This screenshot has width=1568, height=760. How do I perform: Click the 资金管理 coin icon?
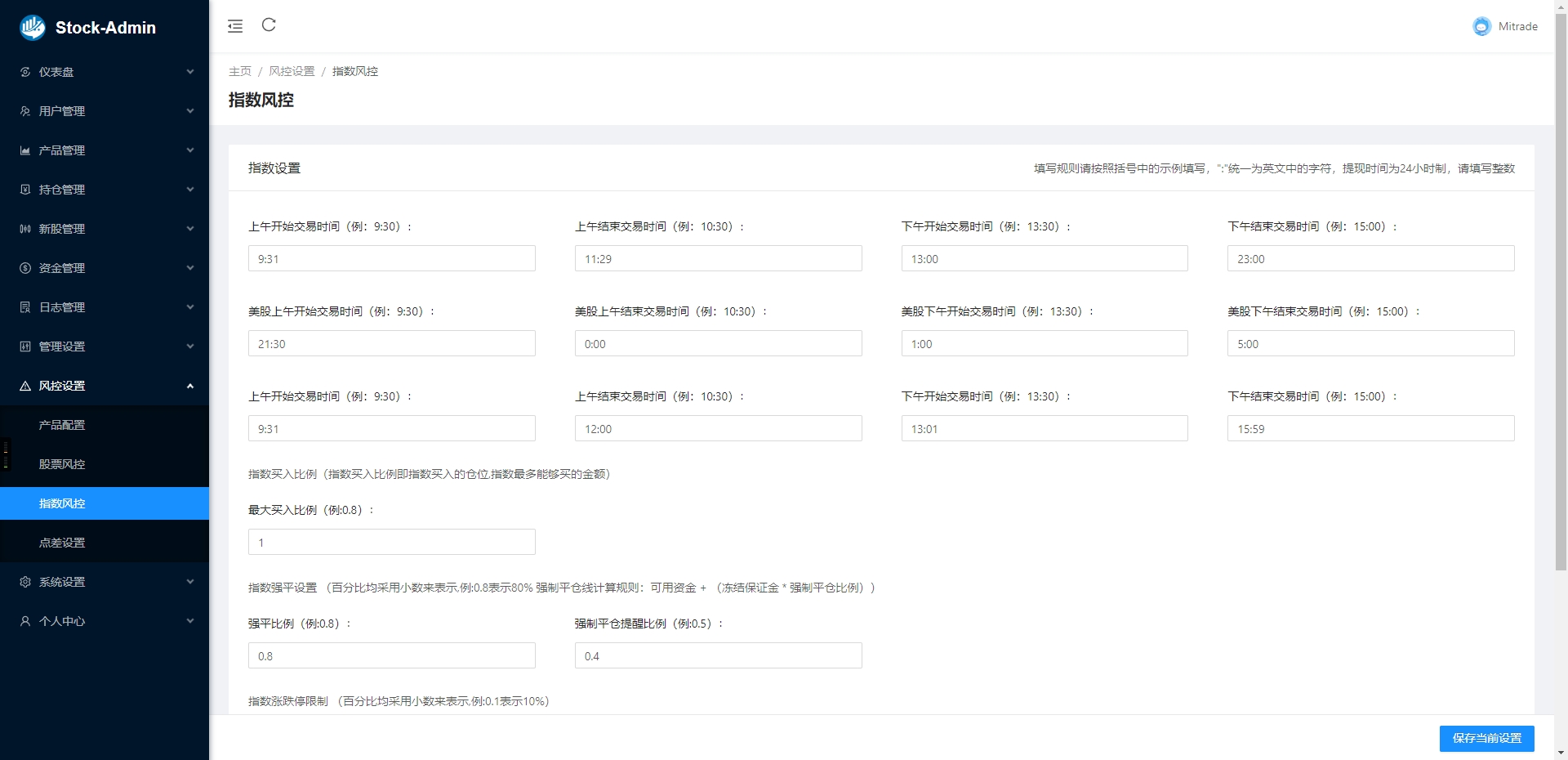[x=25, y=268]
